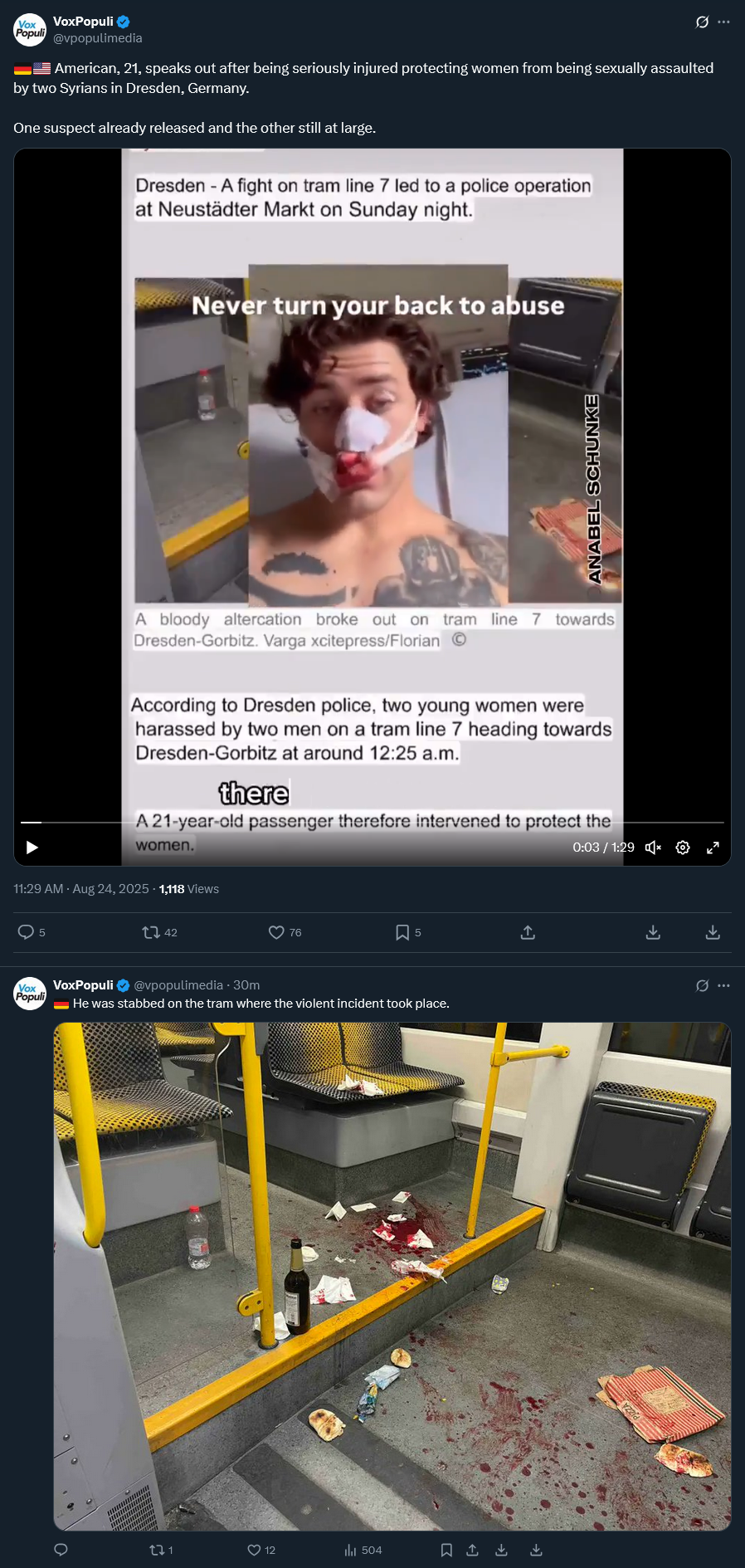Open VoxPopuli profile avatar on reply
The image size is (745, 1568).
tap(30, 993)
